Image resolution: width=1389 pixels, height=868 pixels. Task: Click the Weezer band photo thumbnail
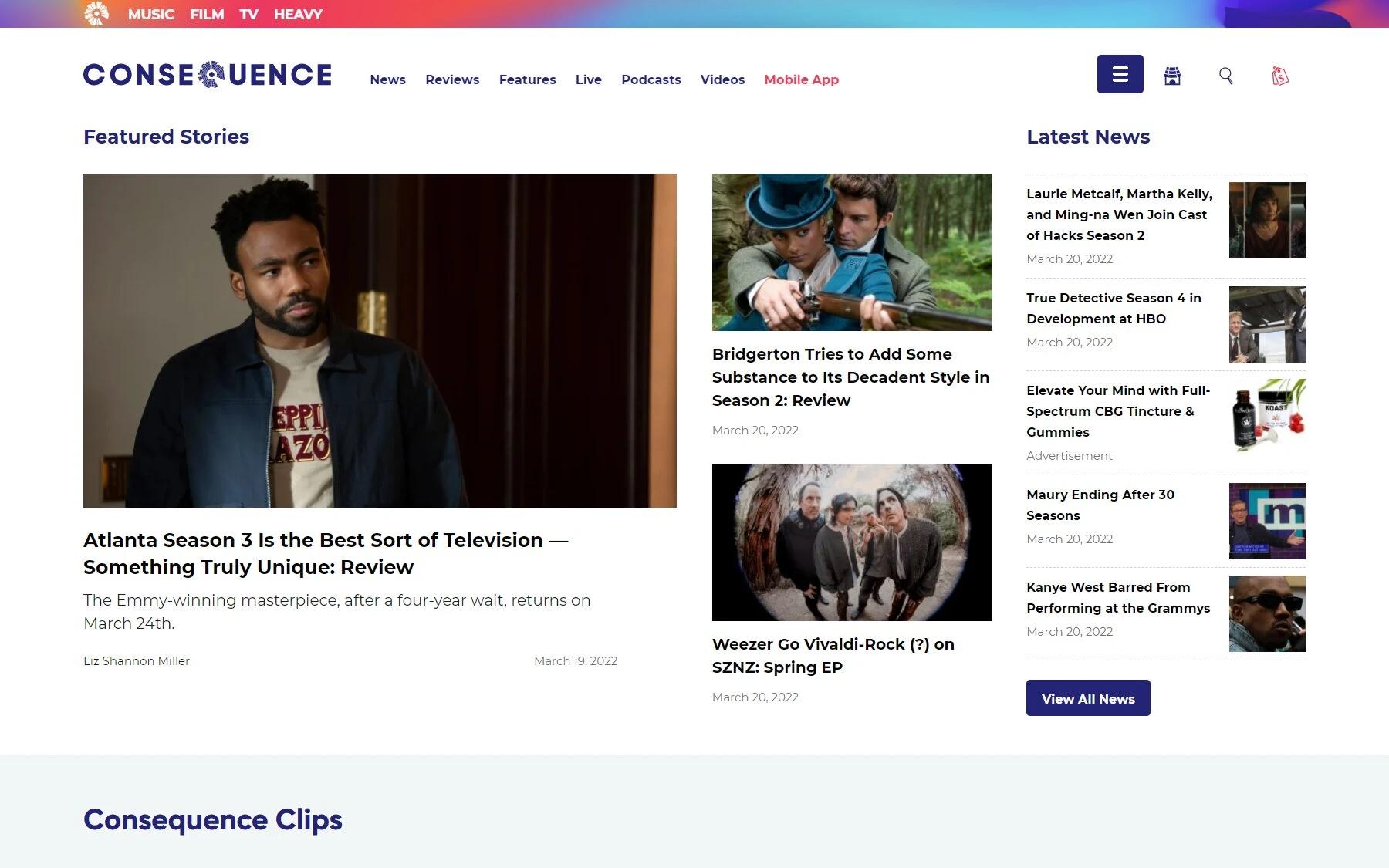pos(851,542)
